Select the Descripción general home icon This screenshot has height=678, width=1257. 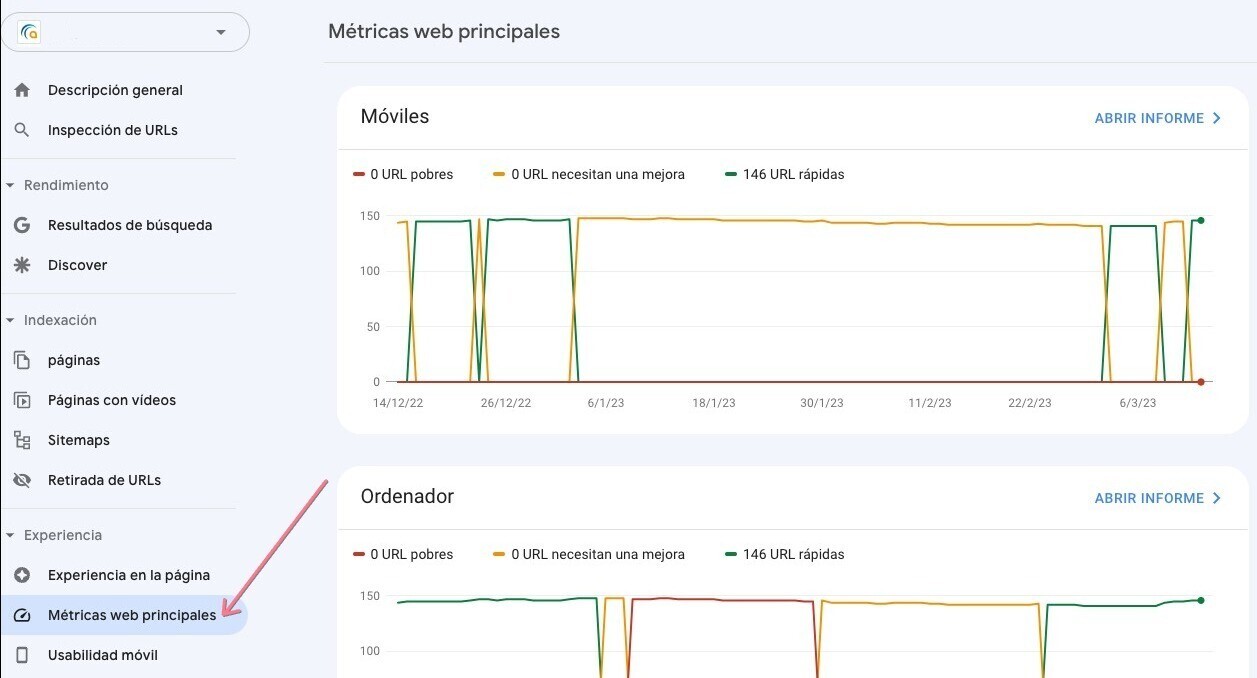(22, 89)
